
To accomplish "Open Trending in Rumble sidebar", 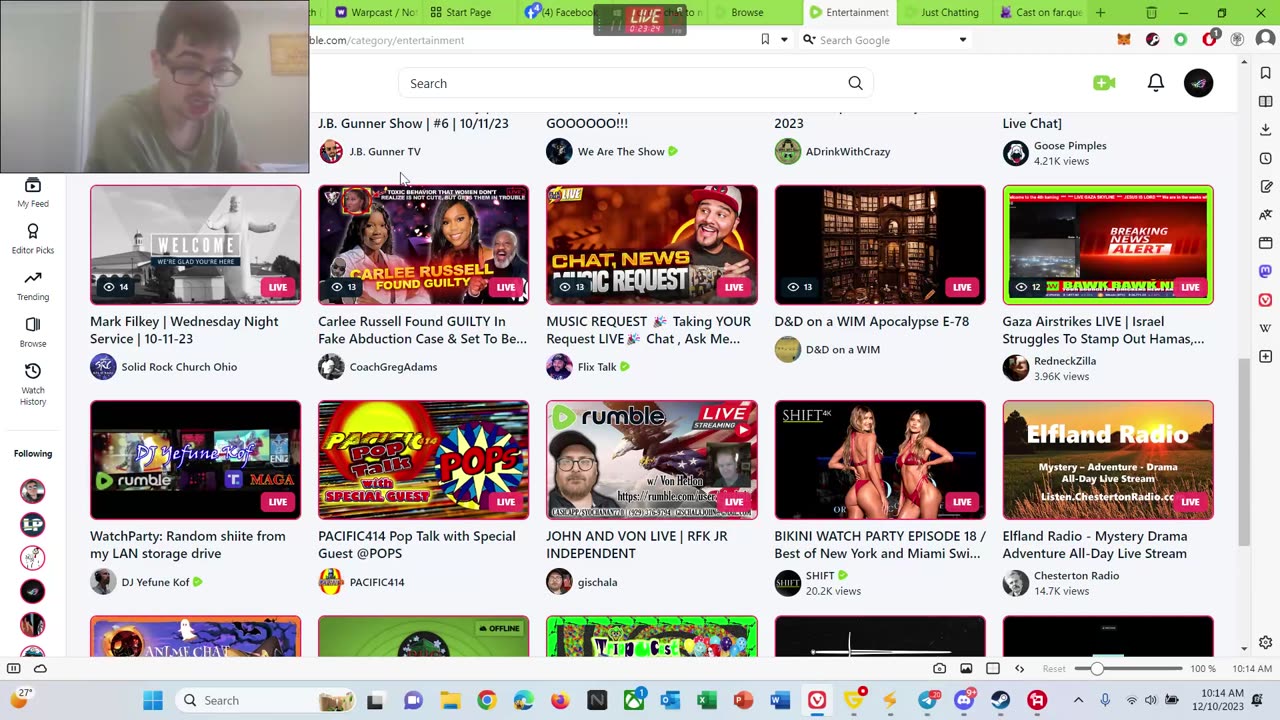I will coord(33,285).
